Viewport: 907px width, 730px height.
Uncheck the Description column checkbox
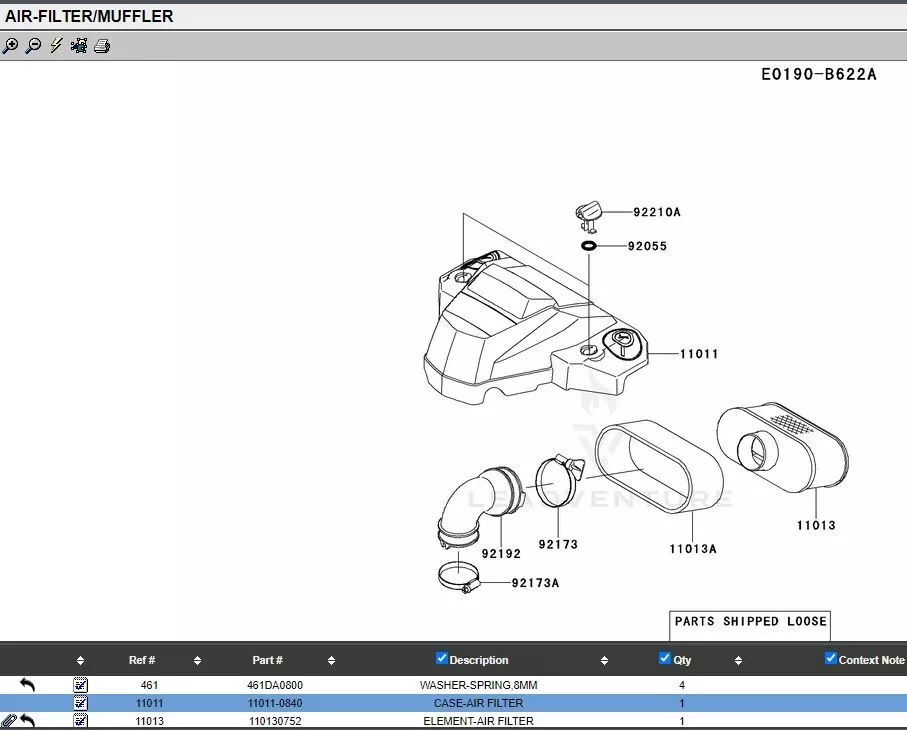point(442,658)
